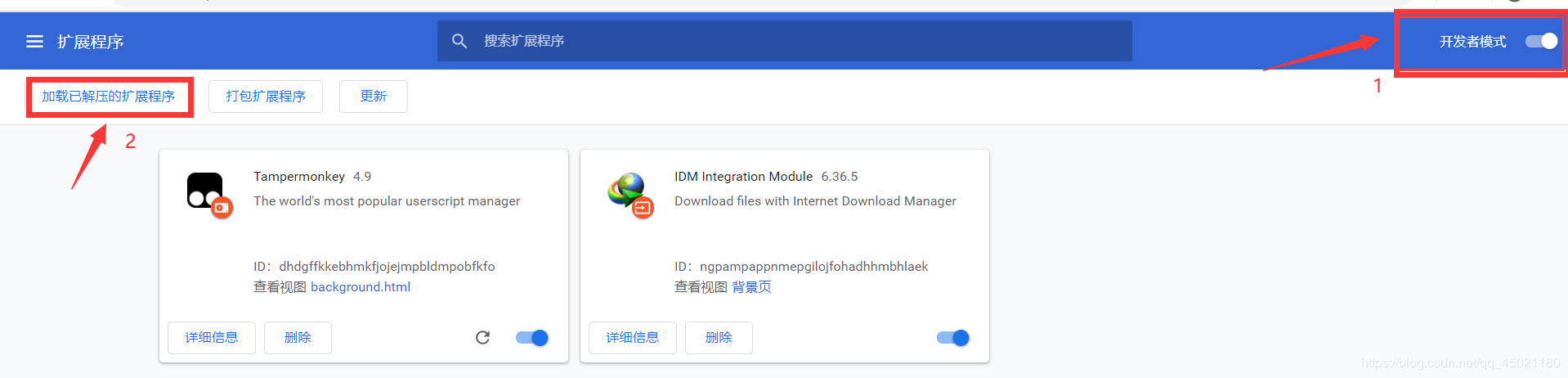Click the Tampermonkey extension icon
The height and width of the screenshot is (378, 1568).
(209, 195)
